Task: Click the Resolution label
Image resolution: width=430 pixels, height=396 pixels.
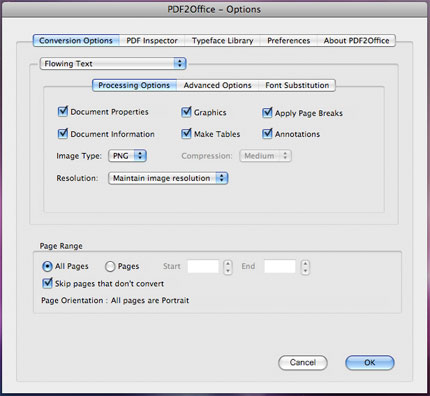Action: click(77, 178)
